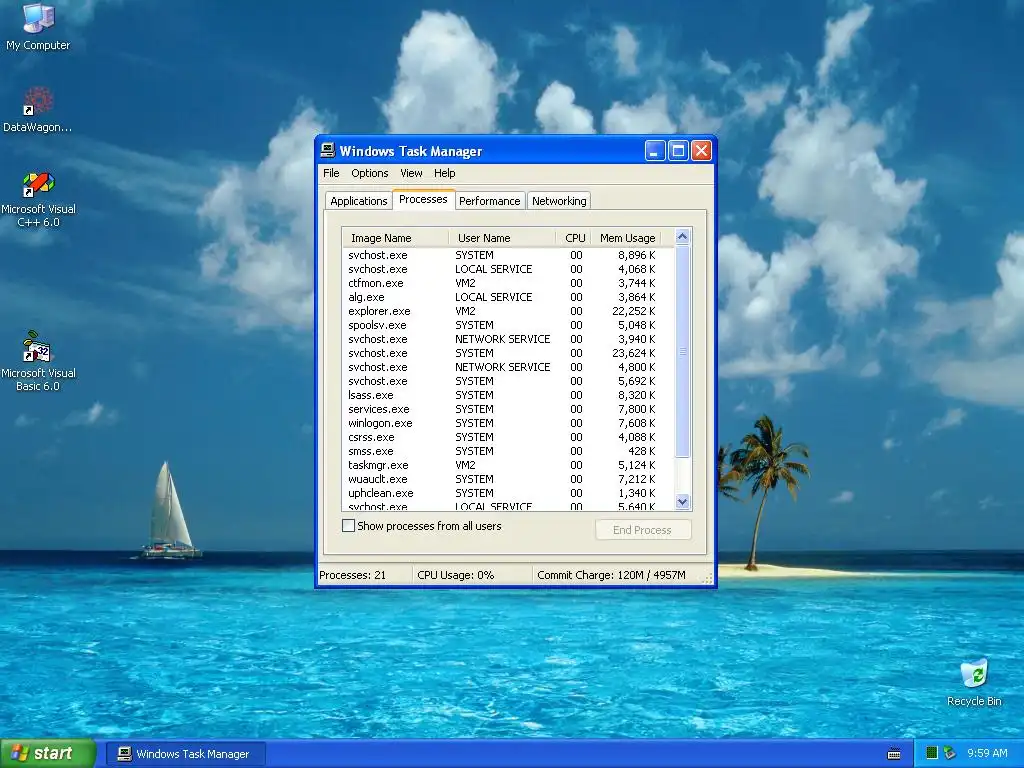Click the tray icon beside the clock

[950, 753]
